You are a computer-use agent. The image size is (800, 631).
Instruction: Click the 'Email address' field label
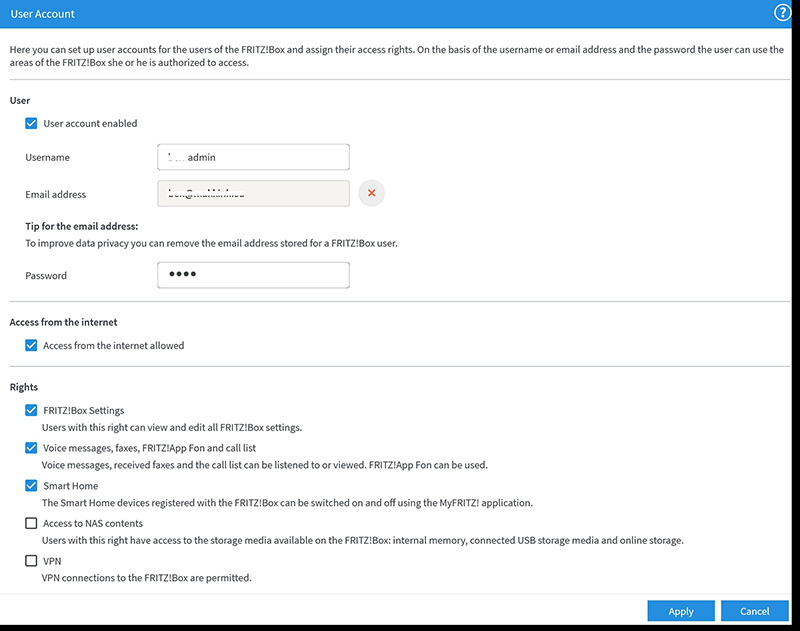[x=56, y=194]
